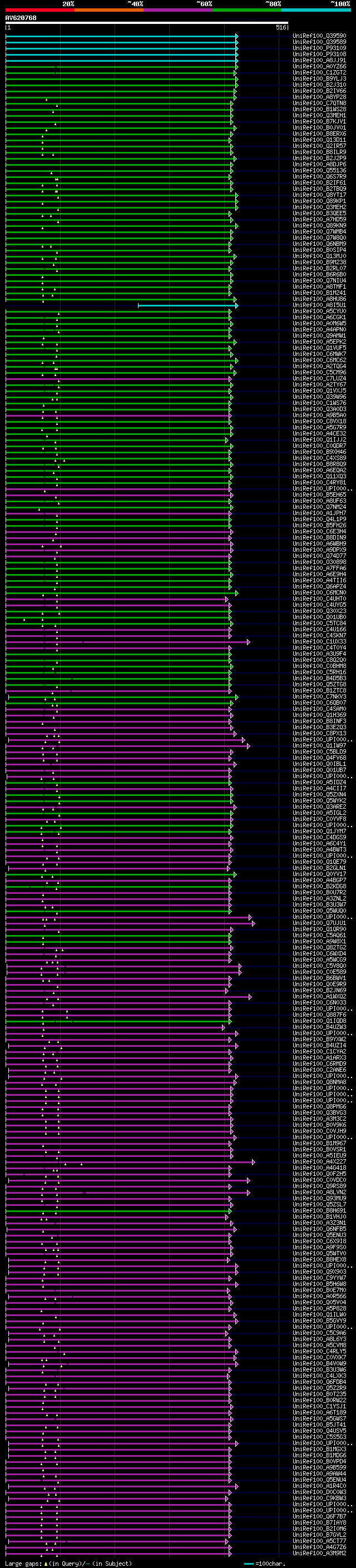Viewport: 356px width, 1568px height.
Task: Click the orange ~40% identity legend bar
Action: point(109,10)
